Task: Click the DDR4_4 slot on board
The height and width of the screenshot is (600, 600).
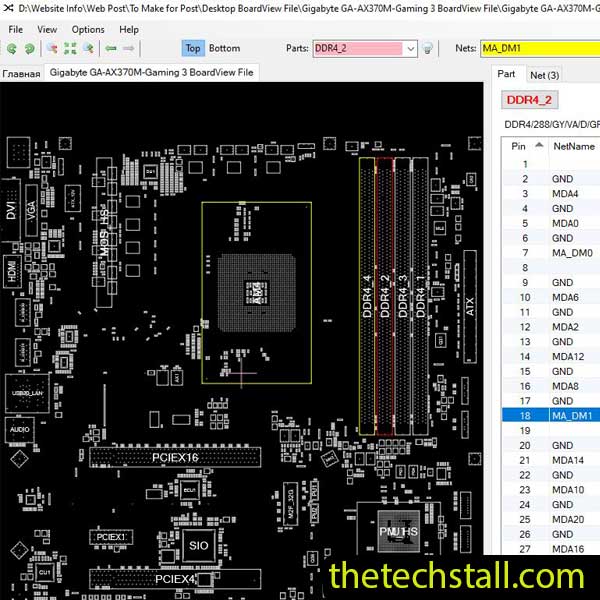Action: point(367,296)
